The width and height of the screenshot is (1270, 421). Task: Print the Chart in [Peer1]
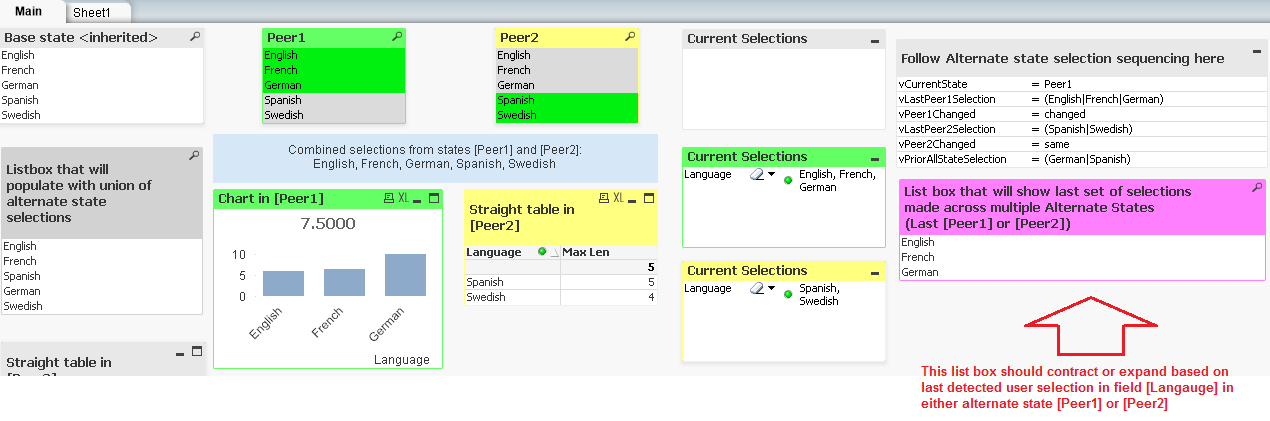[x=388, y=199]
